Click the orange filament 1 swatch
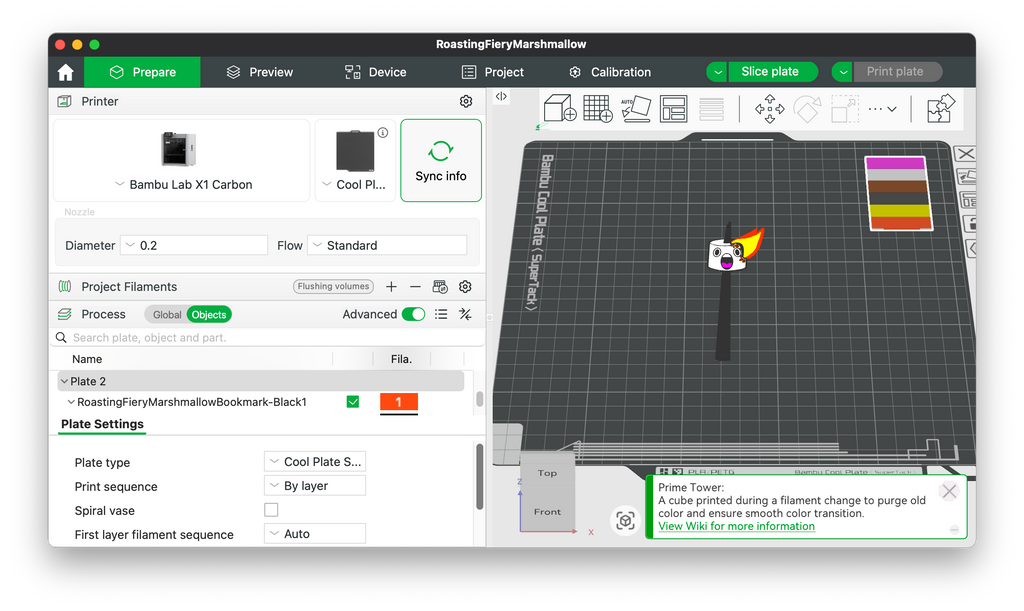Viewport: 1024px width, 611px height. [x=398, y=402]
